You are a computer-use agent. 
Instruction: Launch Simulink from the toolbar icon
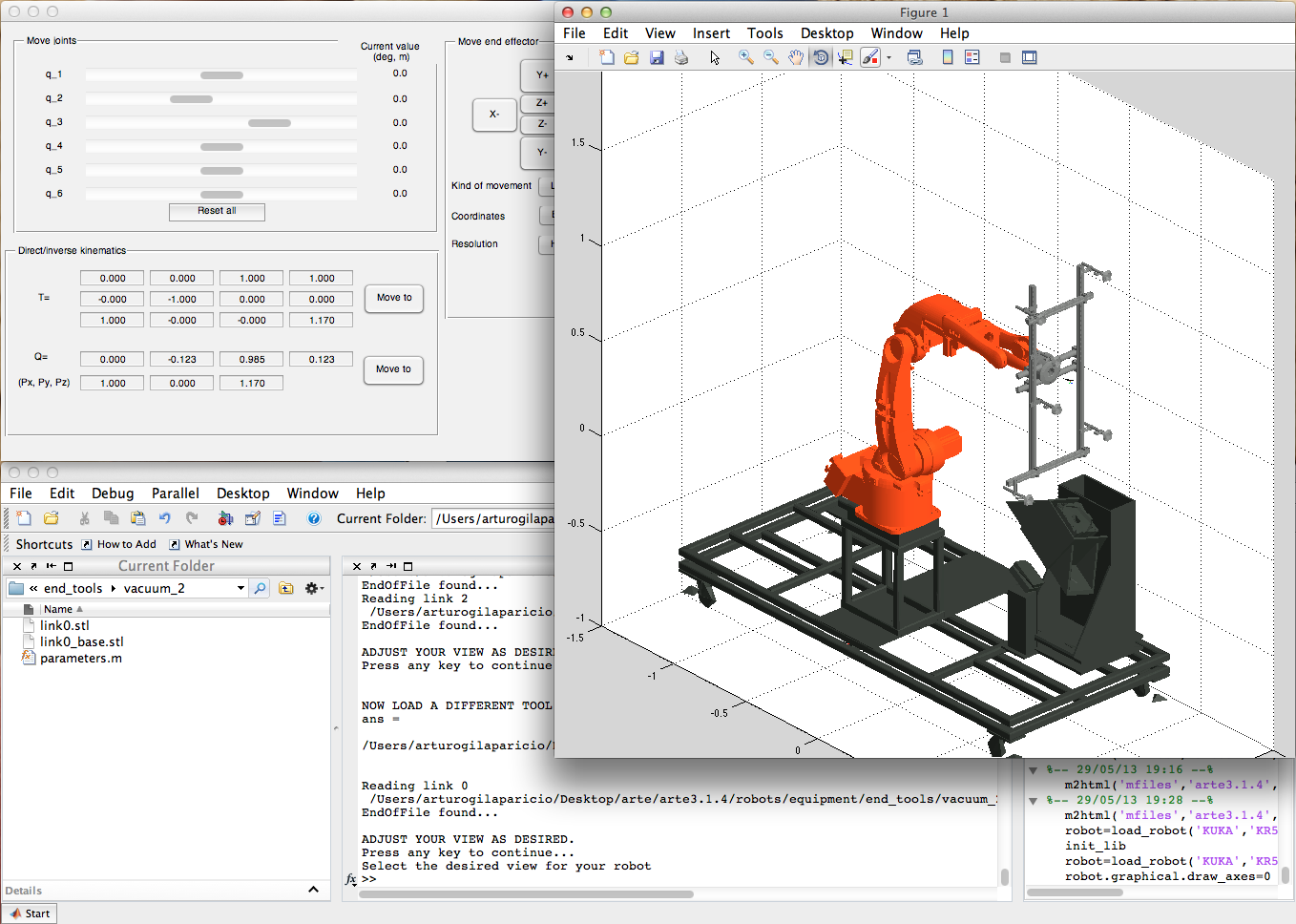(225, 518)
